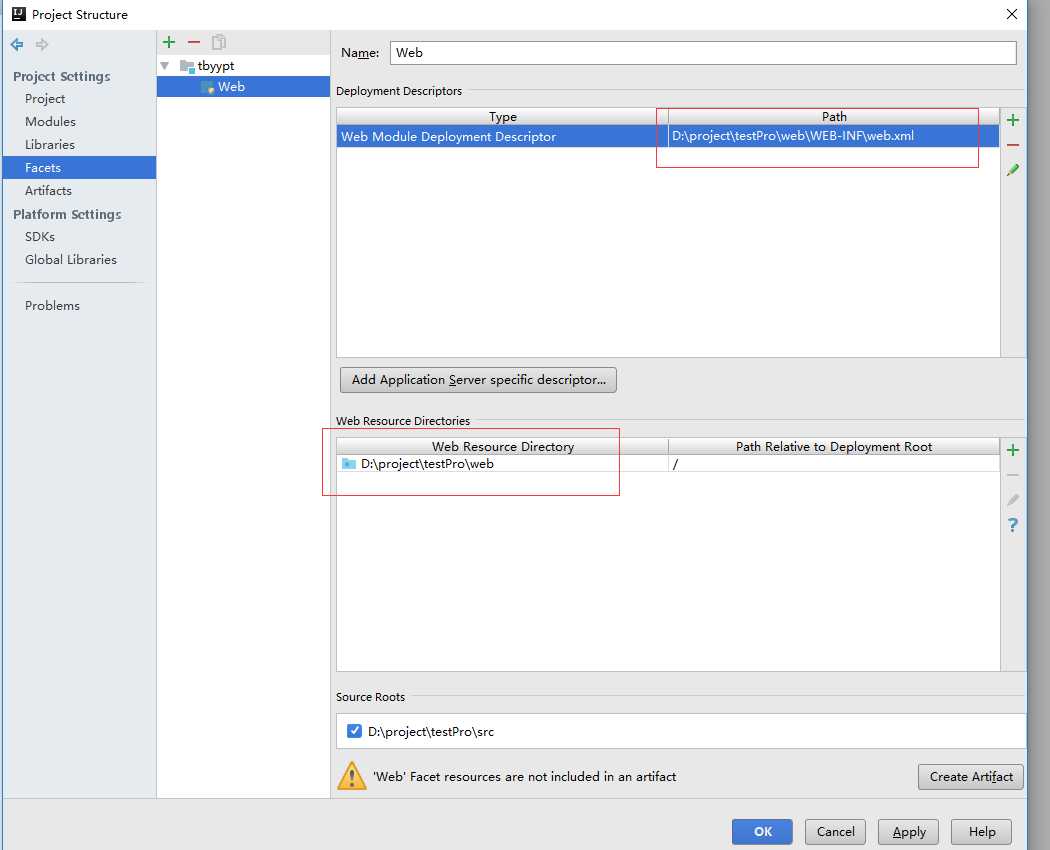
Task: Add a deployment descriptor with the plus icon
Action: click(1013, 120)
